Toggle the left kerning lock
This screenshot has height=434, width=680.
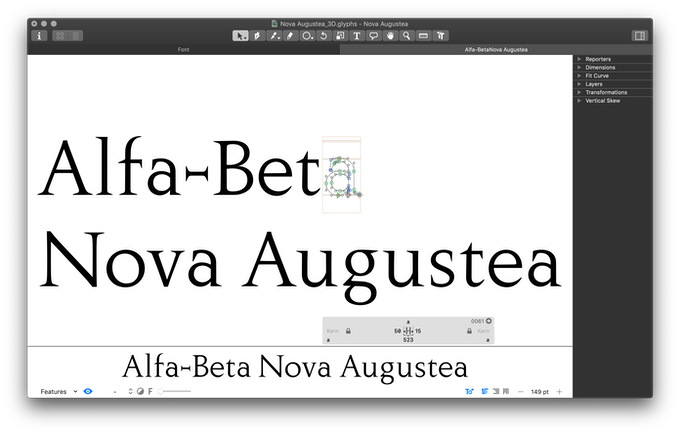click(348, 331)
